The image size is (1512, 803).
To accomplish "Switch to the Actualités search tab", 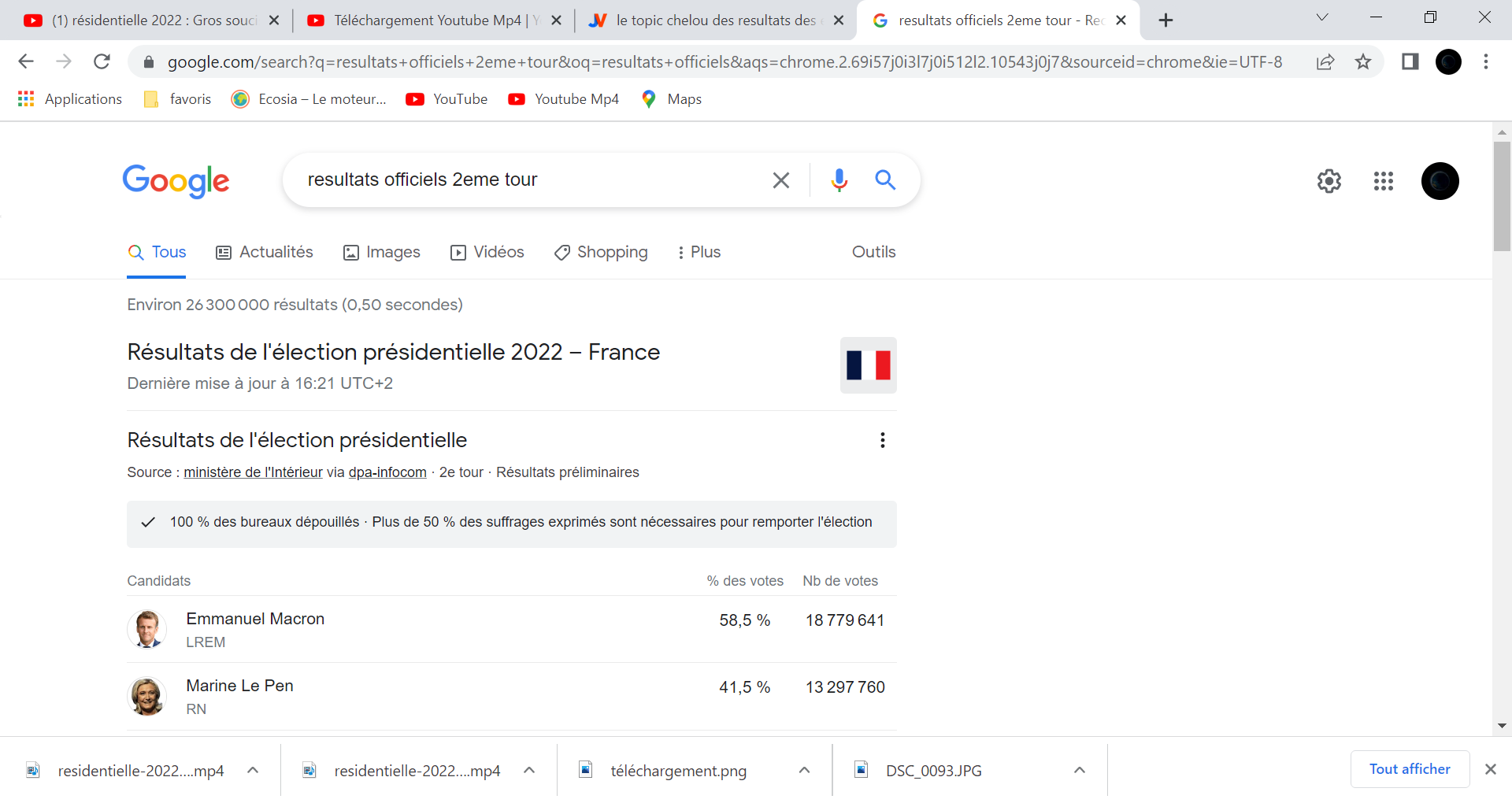I will point(265,252).
